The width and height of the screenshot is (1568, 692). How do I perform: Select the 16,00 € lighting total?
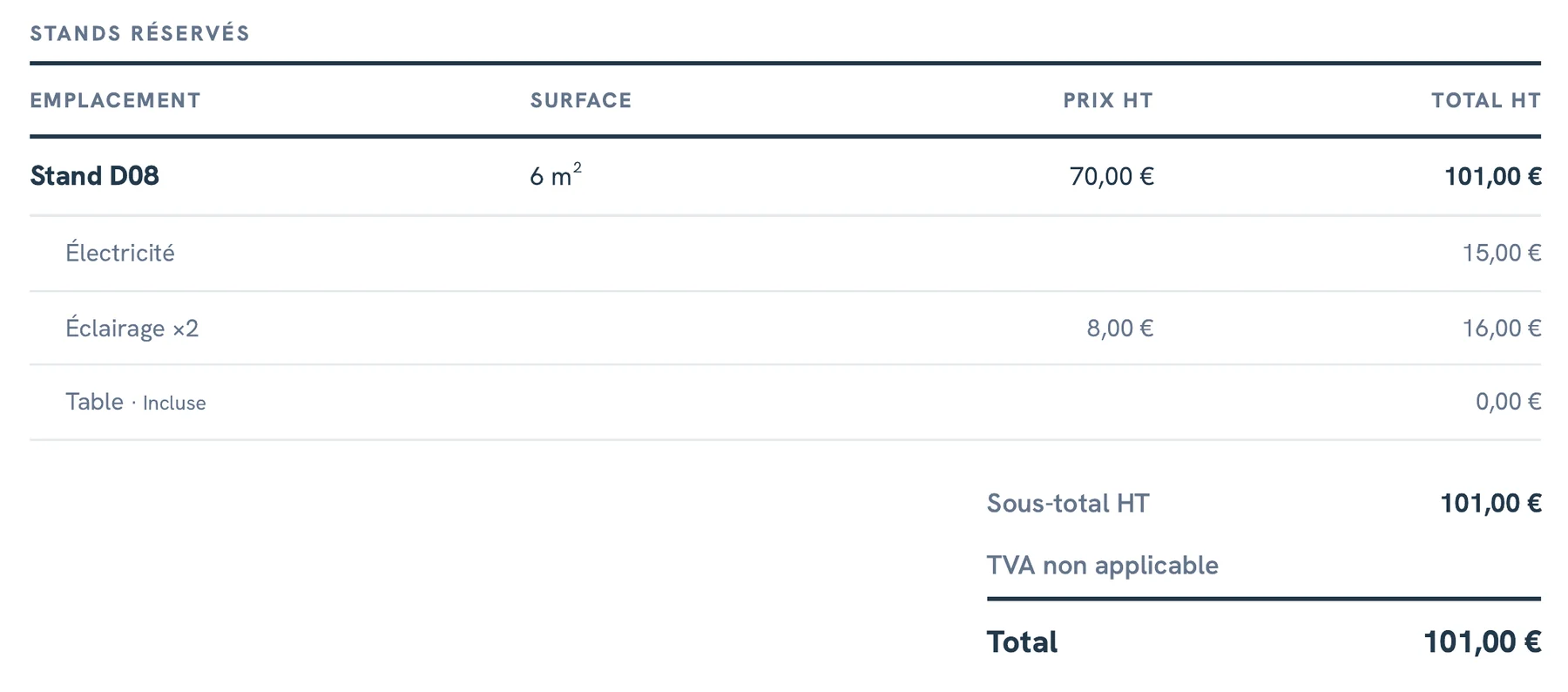1502,329
